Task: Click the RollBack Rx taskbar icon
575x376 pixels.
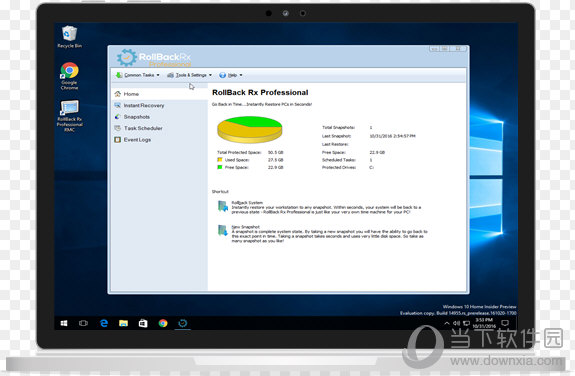Action: (x=183, y=323)
